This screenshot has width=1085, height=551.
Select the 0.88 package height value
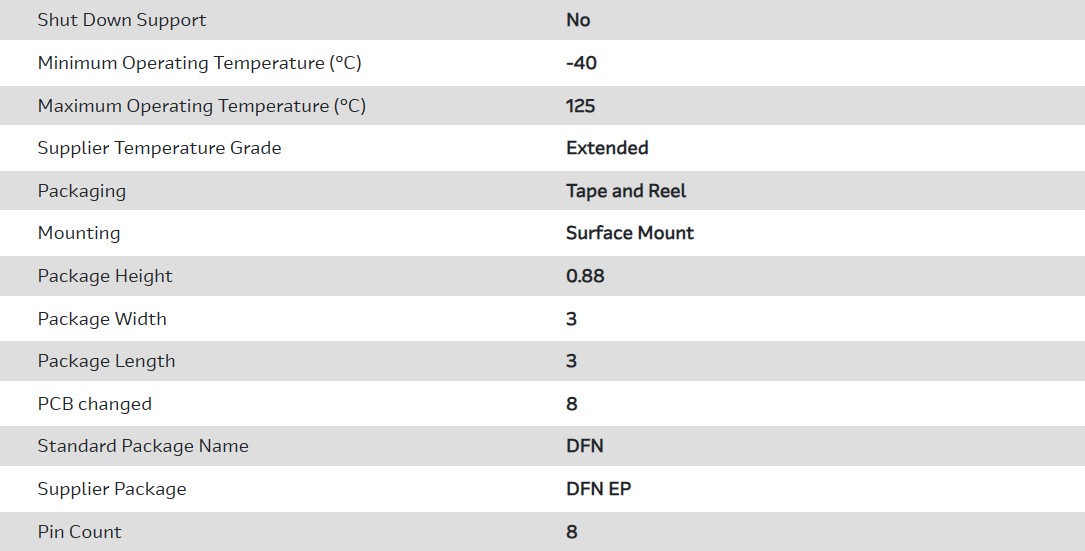tap(585, 276)
